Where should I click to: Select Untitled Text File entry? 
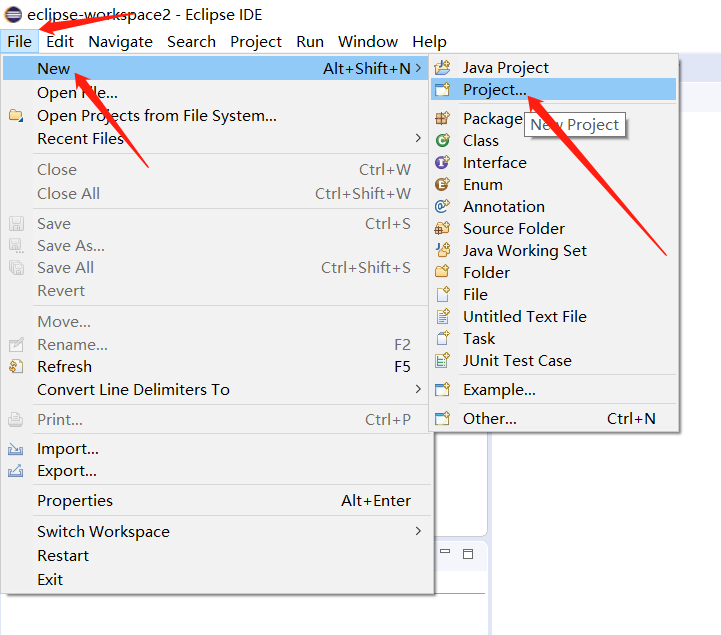coord(524,317)
